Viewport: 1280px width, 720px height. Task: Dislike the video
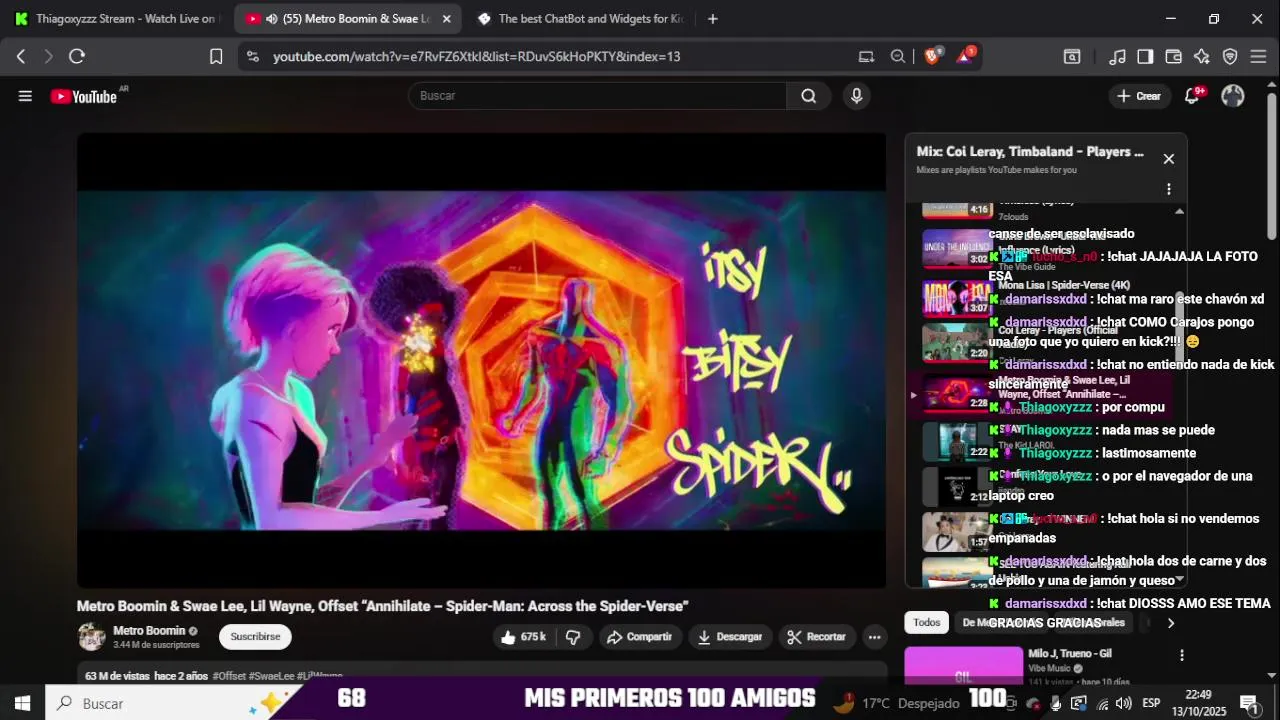pyautogui.click(x=574, y=637)
